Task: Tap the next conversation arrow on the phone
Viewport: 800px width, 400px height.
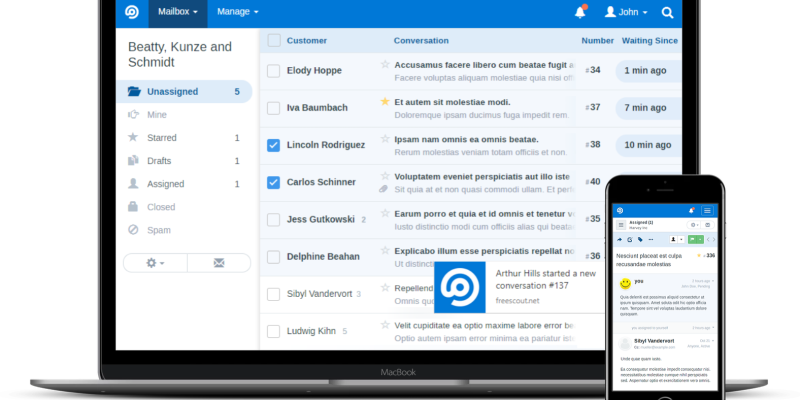Action: pyautogui.click(x=714, y=239)
